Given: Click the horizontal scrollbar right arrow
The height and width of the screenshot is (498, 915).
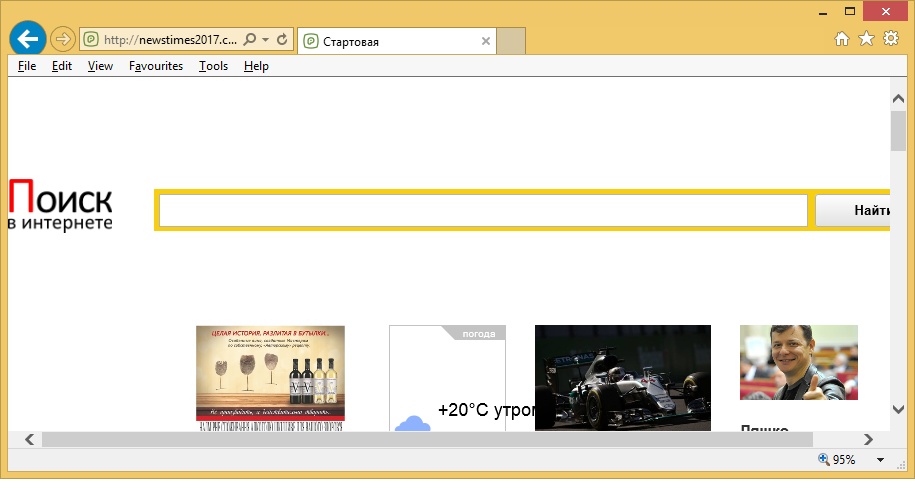Looking at the screenshot, I should 868,439.
